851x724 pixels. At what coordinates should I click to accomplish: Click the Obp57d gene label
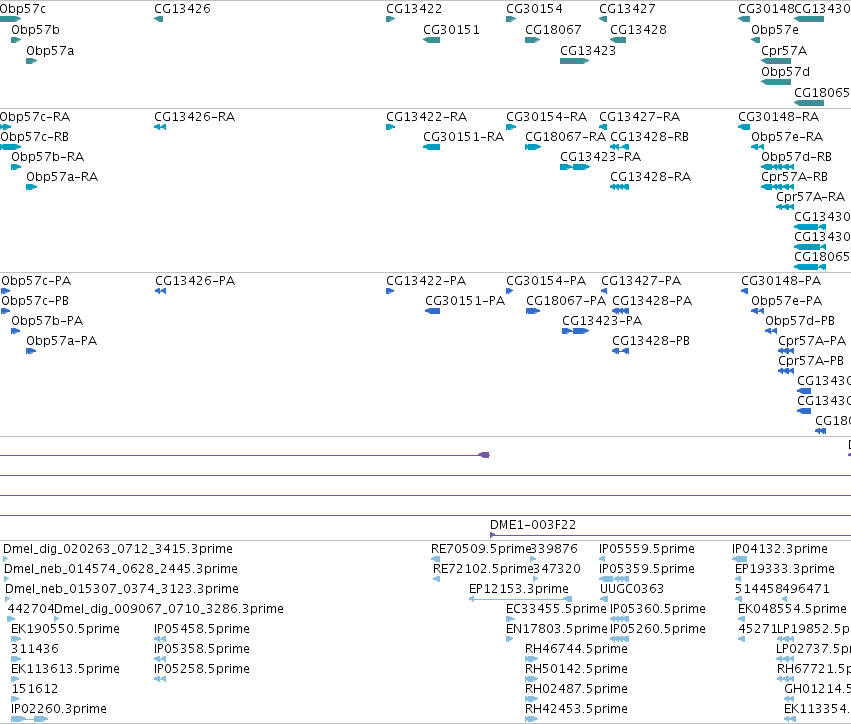pyautogui.click(x=785, y=72)
